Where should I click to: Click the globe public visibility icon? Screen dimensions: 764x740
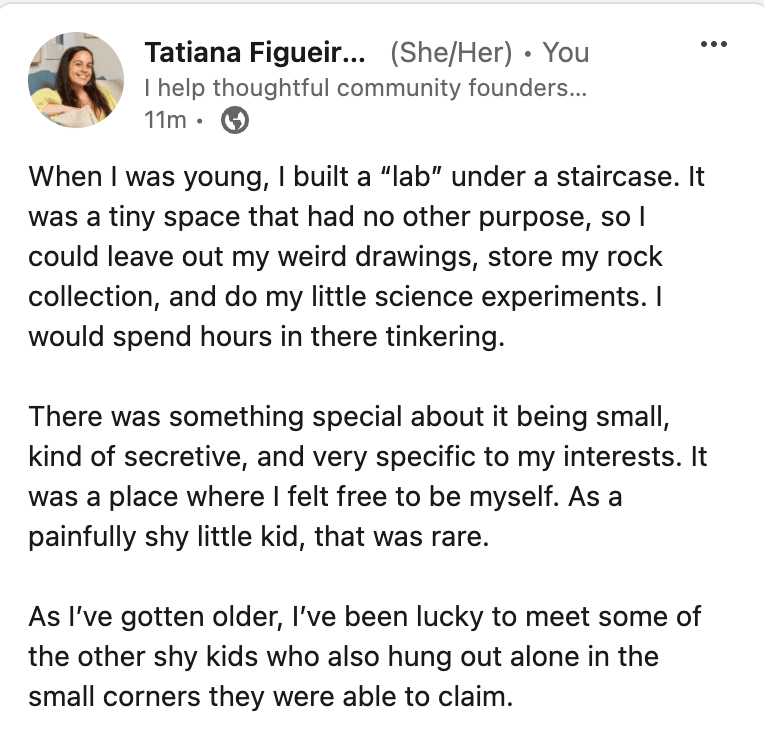pyautogui.click(x=234, y=121)
